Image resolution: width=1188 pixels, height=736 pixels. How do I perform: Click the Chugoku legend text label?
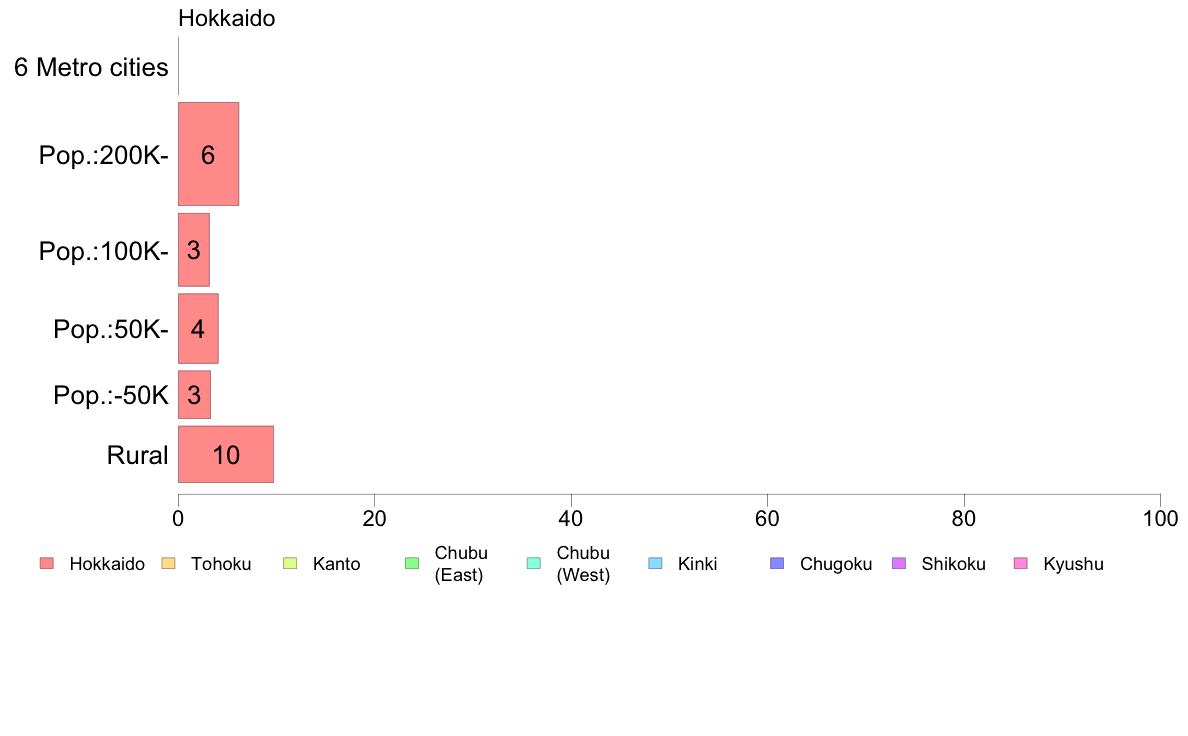coord(836,564)
